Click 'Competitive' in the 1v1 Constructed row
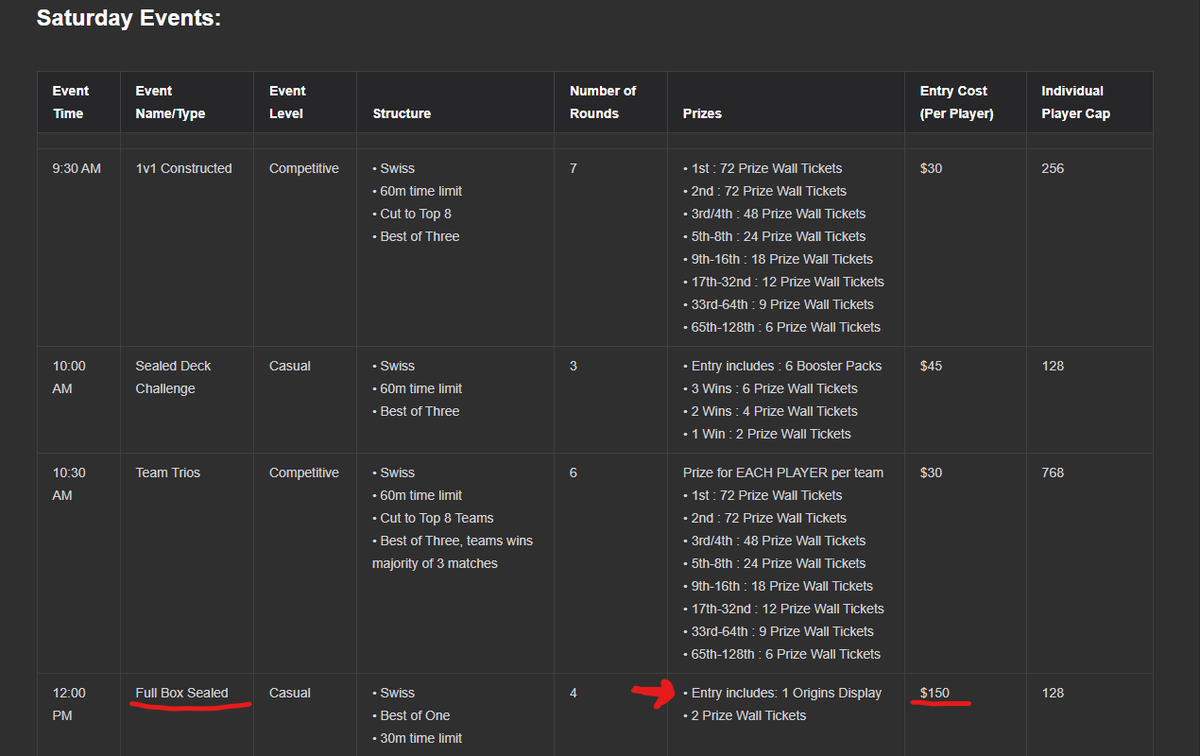Image resolution: width=1200 pixels, height=756 pixels. pos(304,168)
